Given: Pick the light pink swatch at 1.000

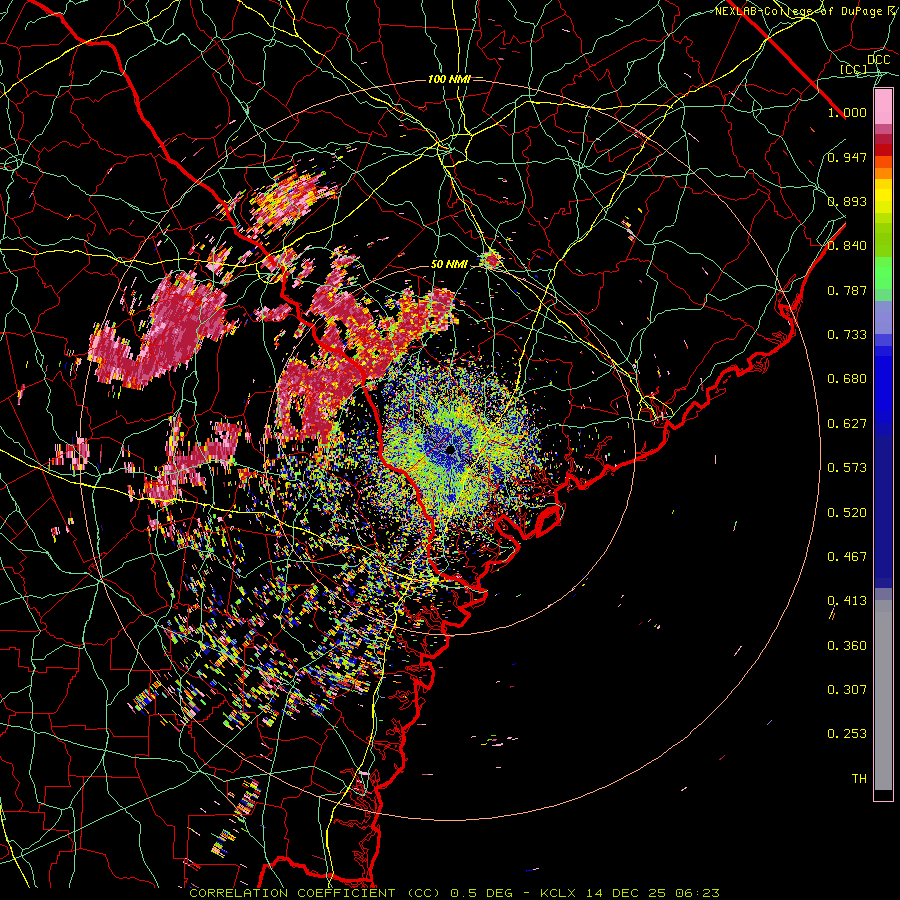Looking at the screenshot, I should (883, 107).
